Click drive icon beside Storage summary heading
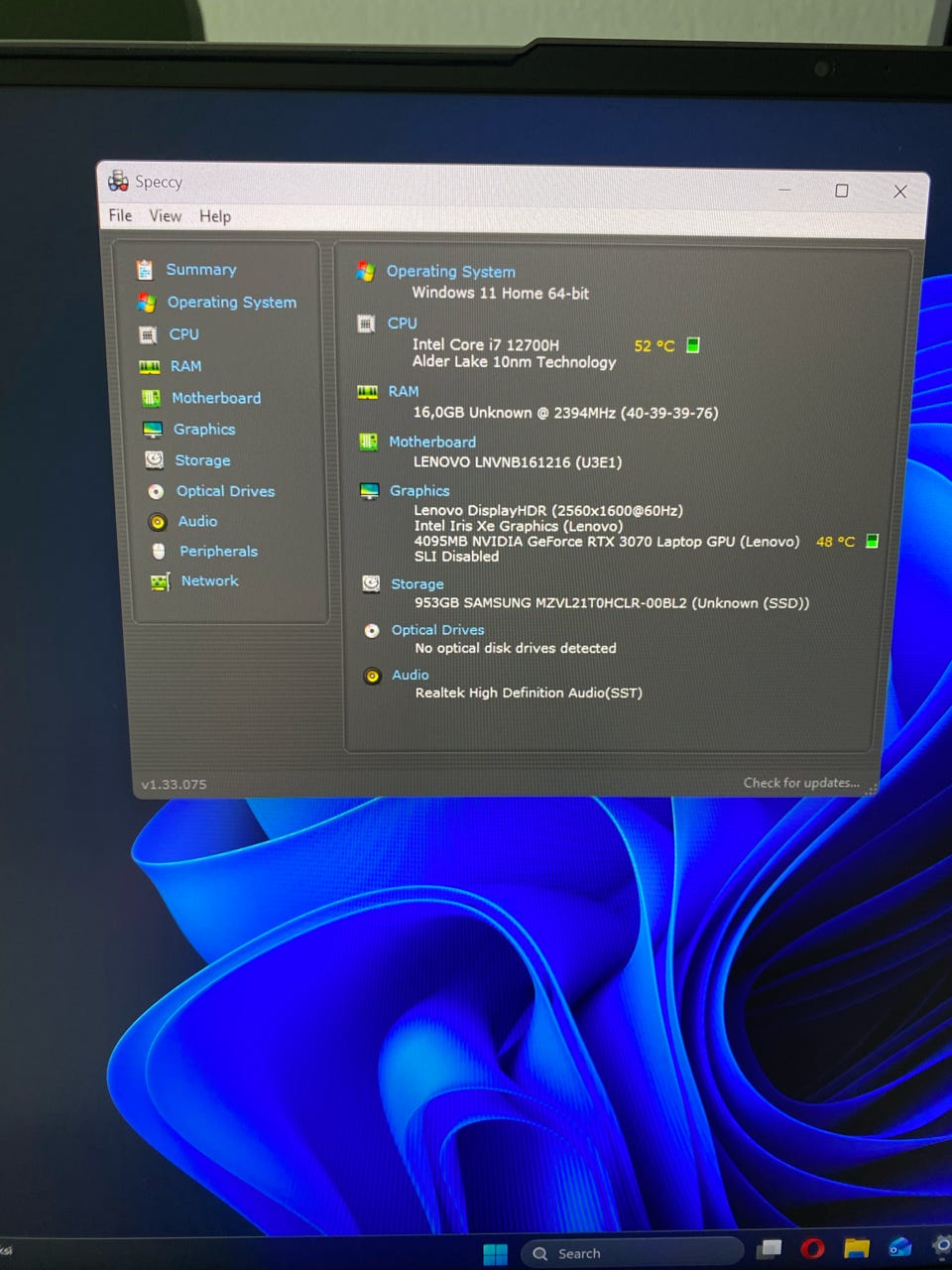952x1270 pixels. pyautogui.click(x=371, y=583)
